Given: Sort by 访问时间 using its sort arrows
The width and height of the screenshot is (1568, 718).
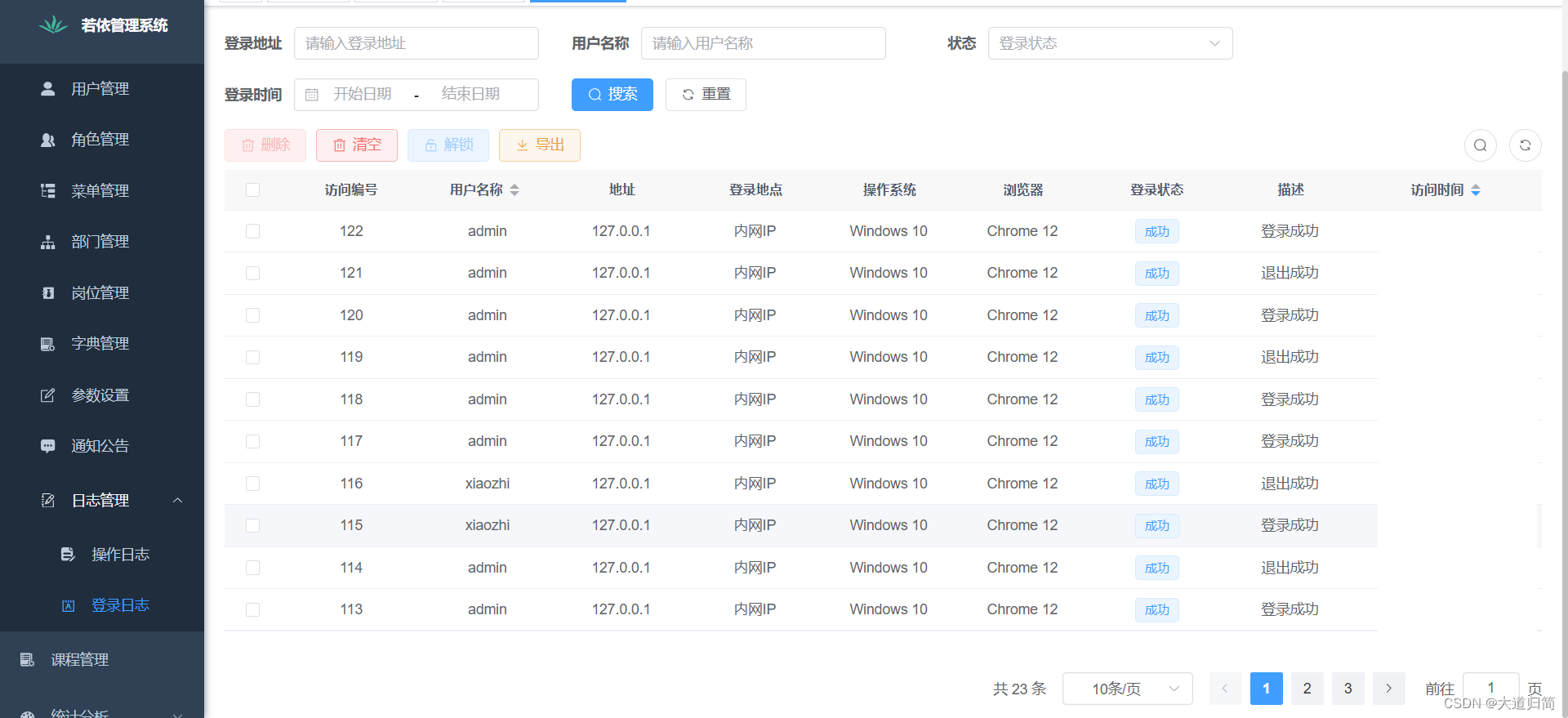Looking at the screenshot, I should pos(1476,190).
